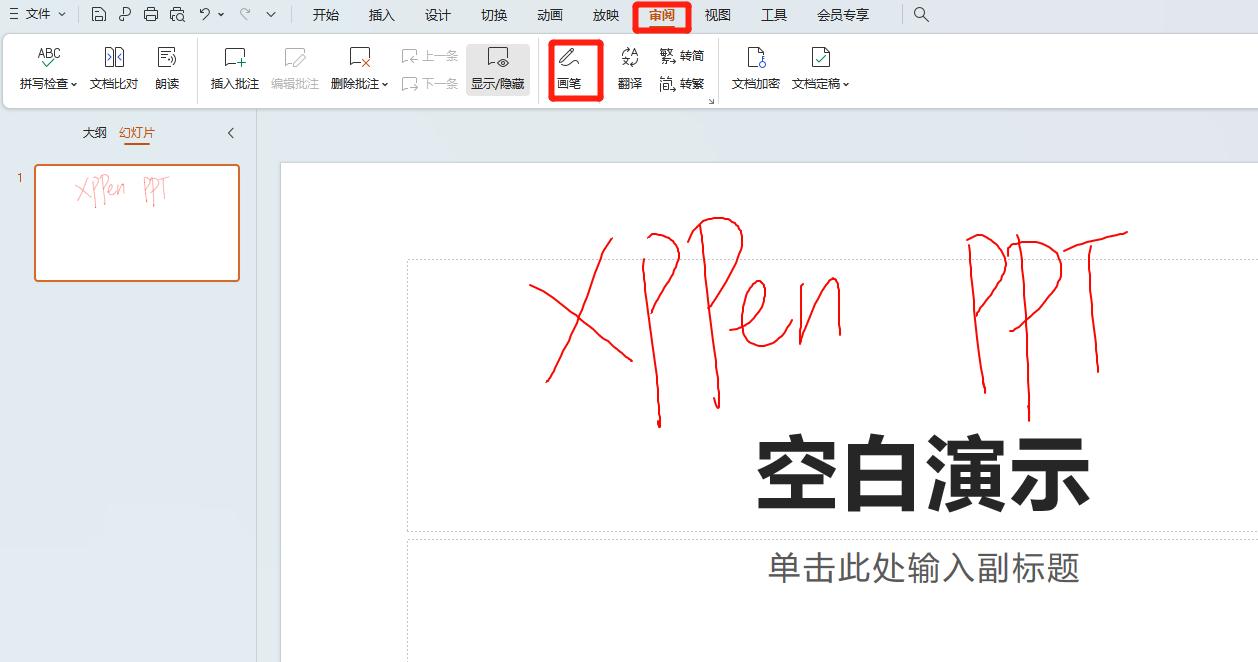
Task: Click the 文档定稿 icon
Action: pyautogui.click(x=820, y=57)
